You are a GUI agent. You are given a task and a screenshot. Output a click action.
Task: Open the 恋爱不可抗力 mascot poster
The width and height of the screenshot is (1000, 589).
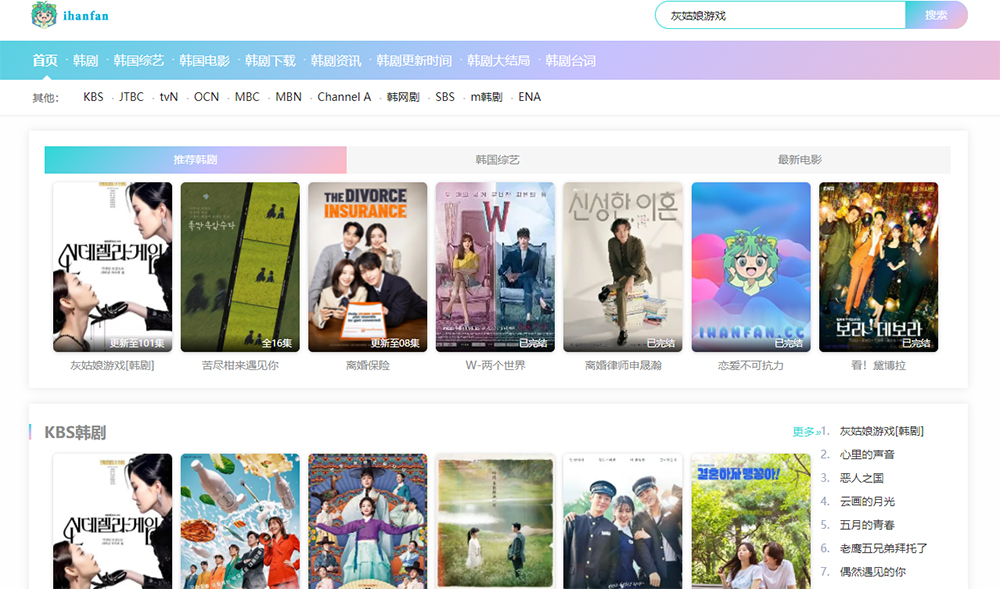pos(750,266)
